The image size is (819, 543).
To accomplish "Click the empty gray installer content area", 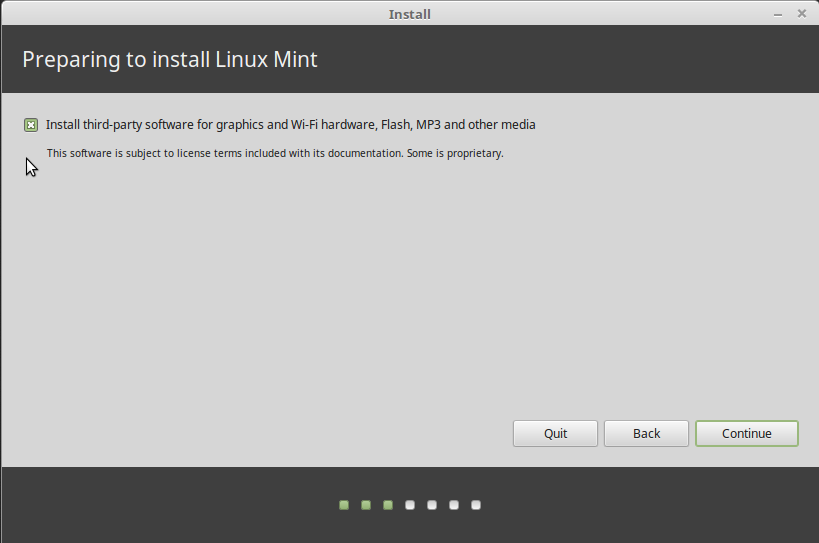I will click(x=400, y=300).
